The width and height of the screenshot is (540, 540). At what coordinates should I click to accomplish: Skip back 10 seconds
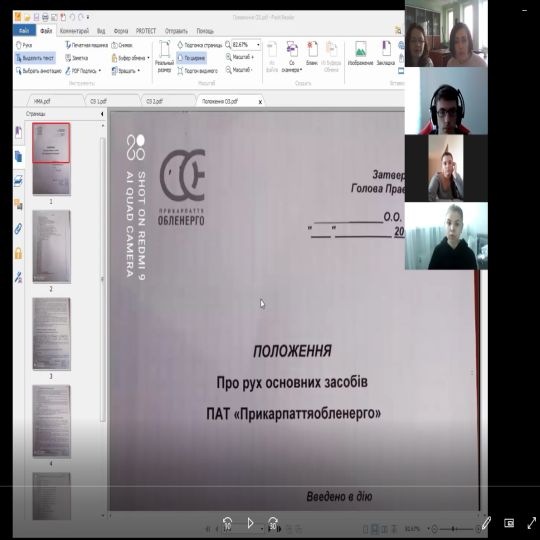[x=227, y=523]
